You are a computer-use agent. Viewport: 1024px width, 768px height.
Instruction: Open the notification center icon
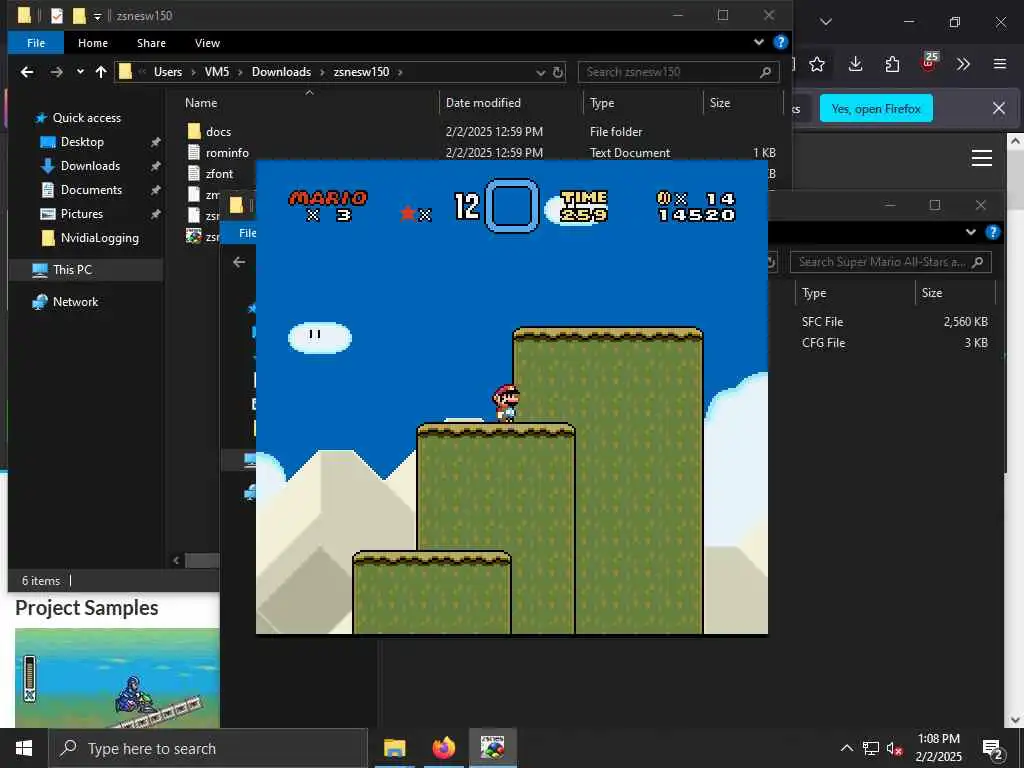click(x=993, y=749)
